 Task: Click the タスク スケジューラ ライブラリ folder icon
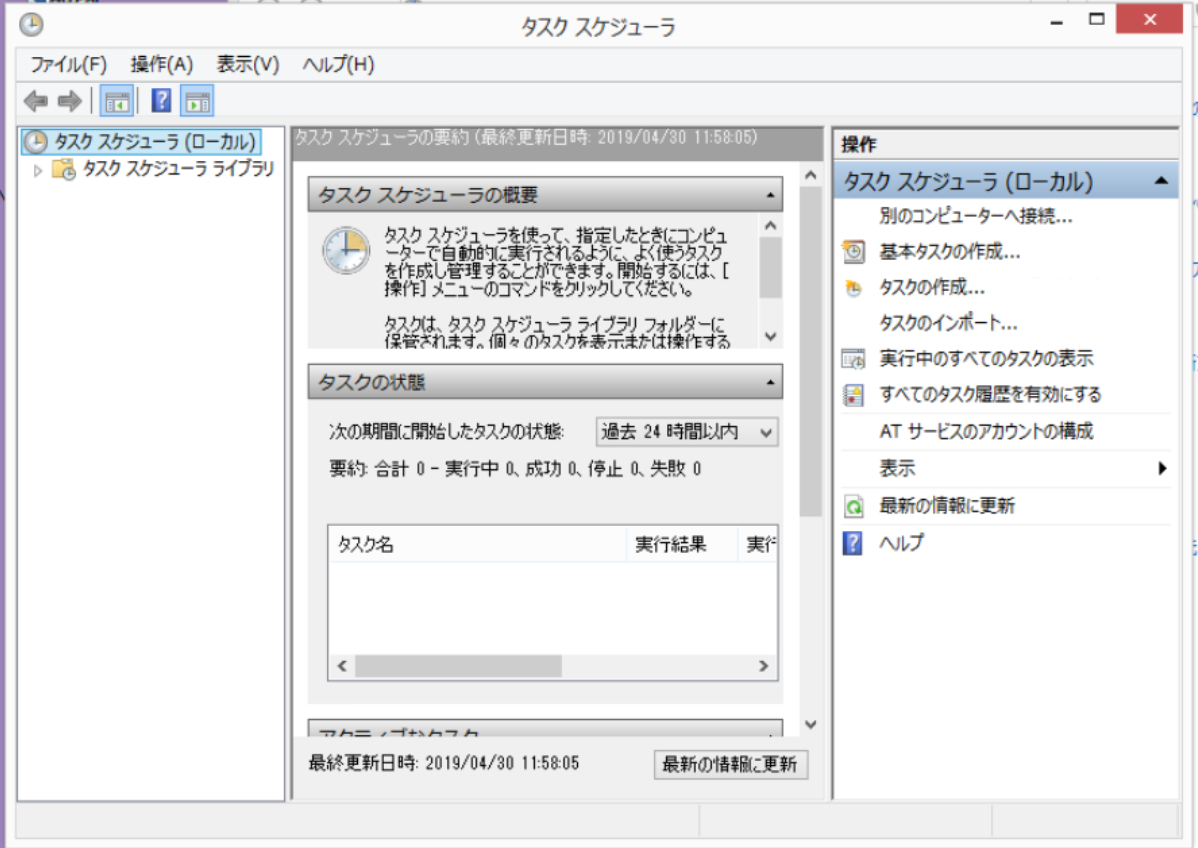(63, 169)
